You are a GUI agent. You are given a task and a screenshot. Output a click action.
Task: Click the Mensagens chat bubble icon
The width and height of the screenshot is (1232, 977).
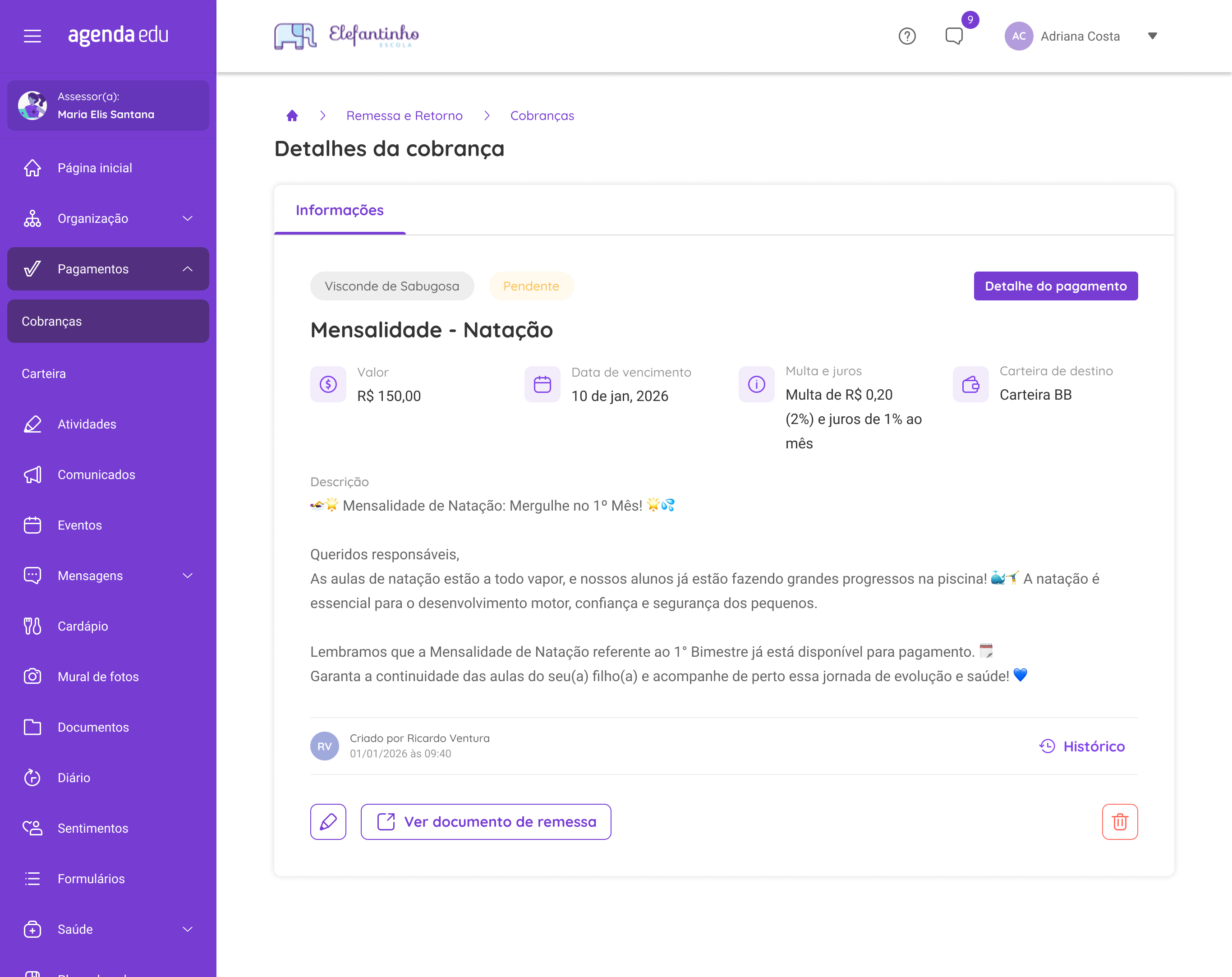(32, 576)
